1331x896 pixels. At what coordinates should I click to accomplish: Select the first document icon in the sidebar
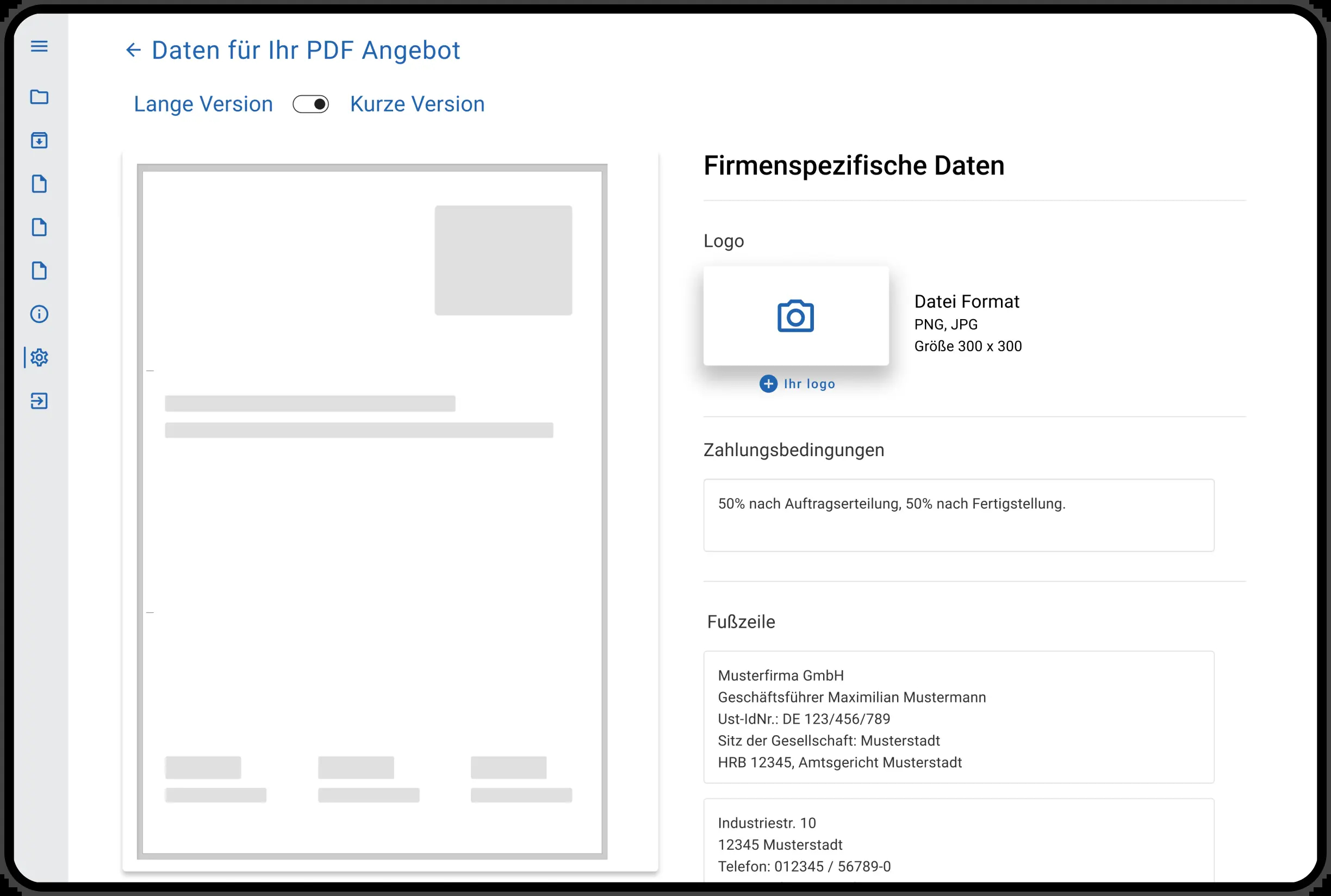pyautogui.click(x=39, y=183)
